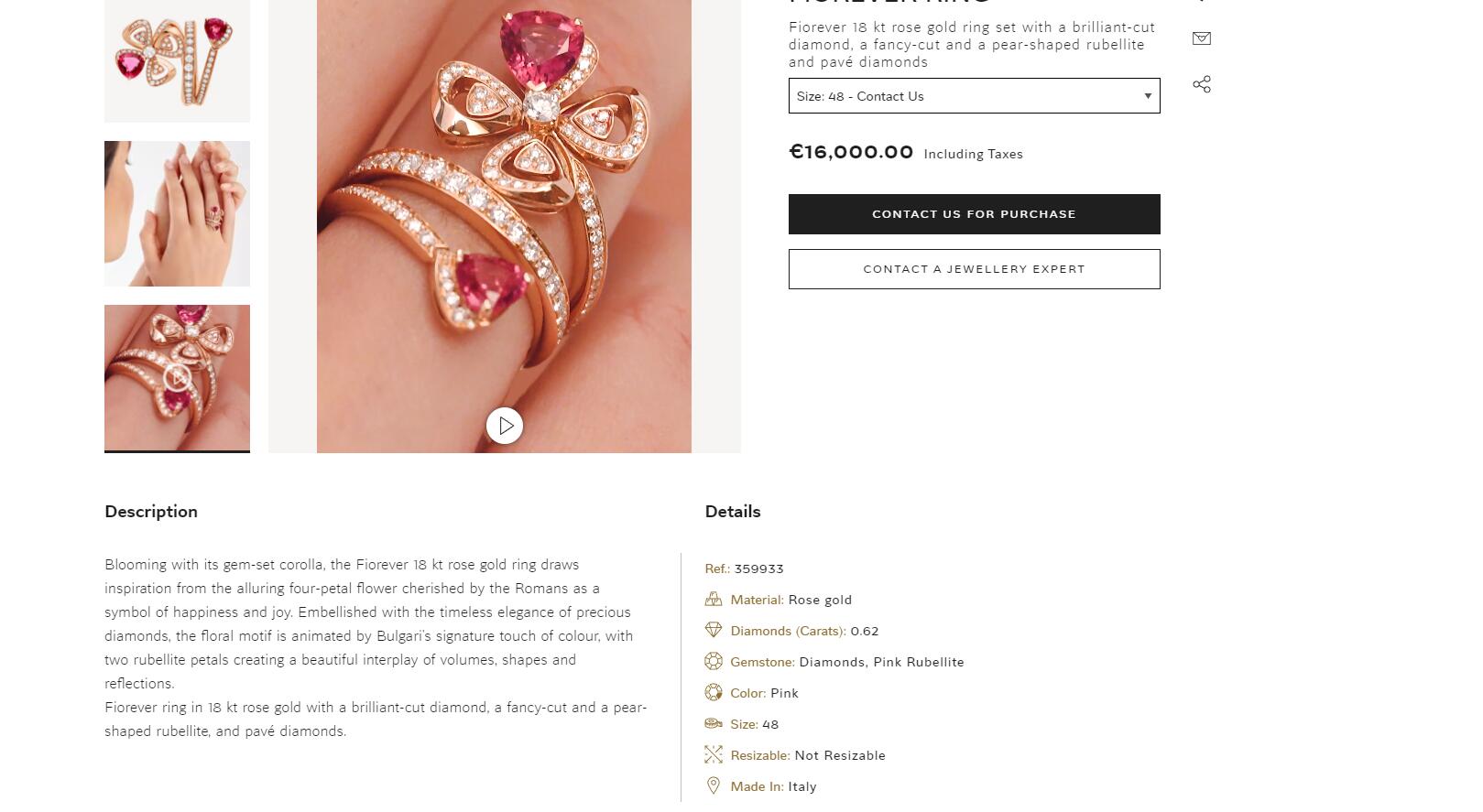1483x812 pixels.
Task: Click the share icon
Action: click(1202, 84)
